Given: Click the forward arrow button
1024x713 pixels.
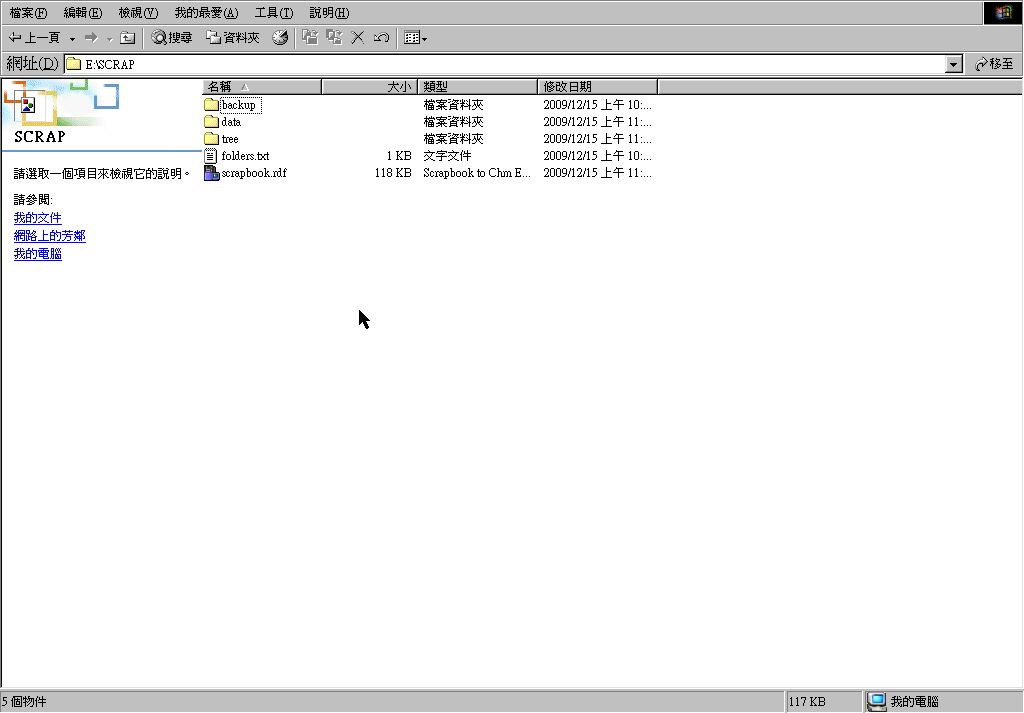Looking at the screenshot, I should tap(91, 38).
